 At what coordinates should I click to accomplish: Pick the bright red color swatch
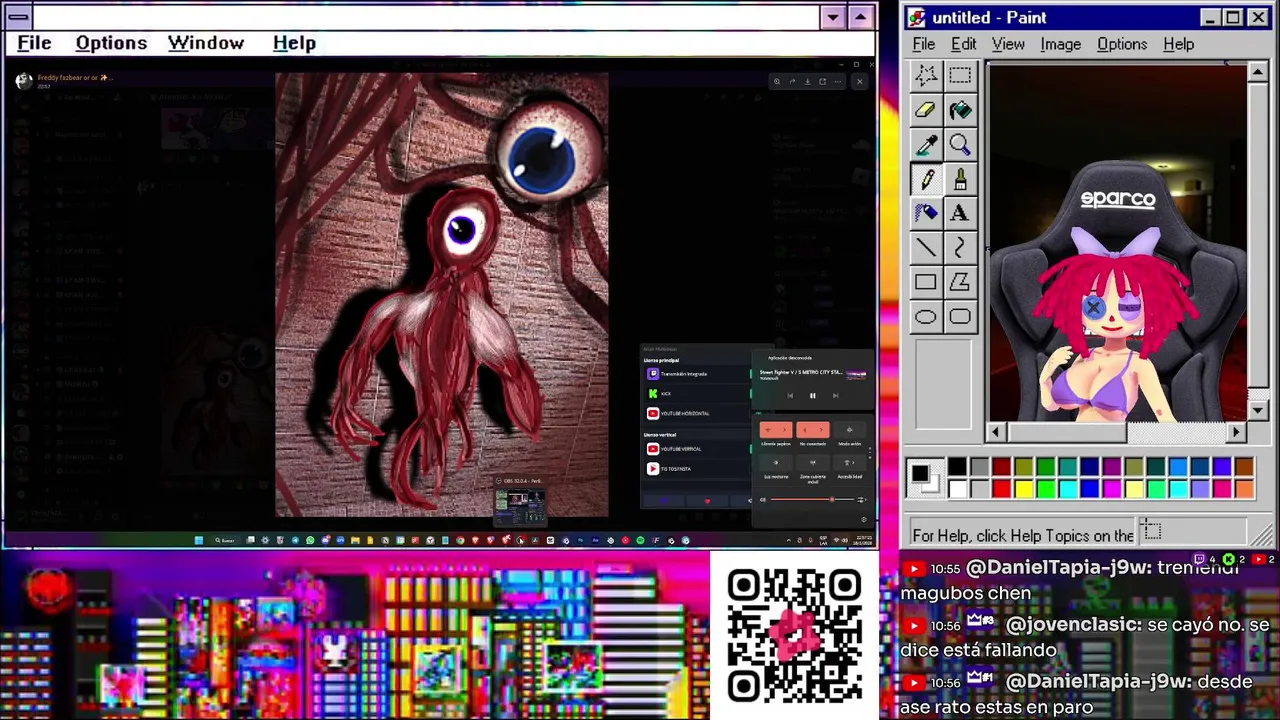pos(1002,489)
